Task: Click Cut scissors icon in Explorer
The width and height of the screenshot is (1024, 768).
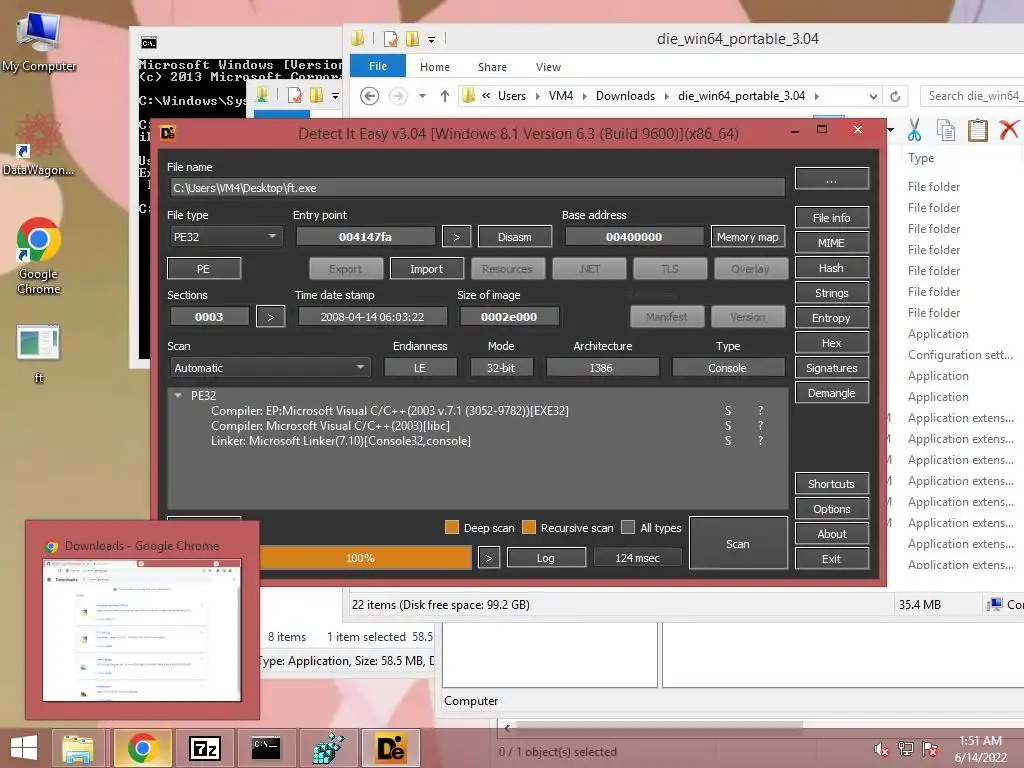Action: coord(914,130)
